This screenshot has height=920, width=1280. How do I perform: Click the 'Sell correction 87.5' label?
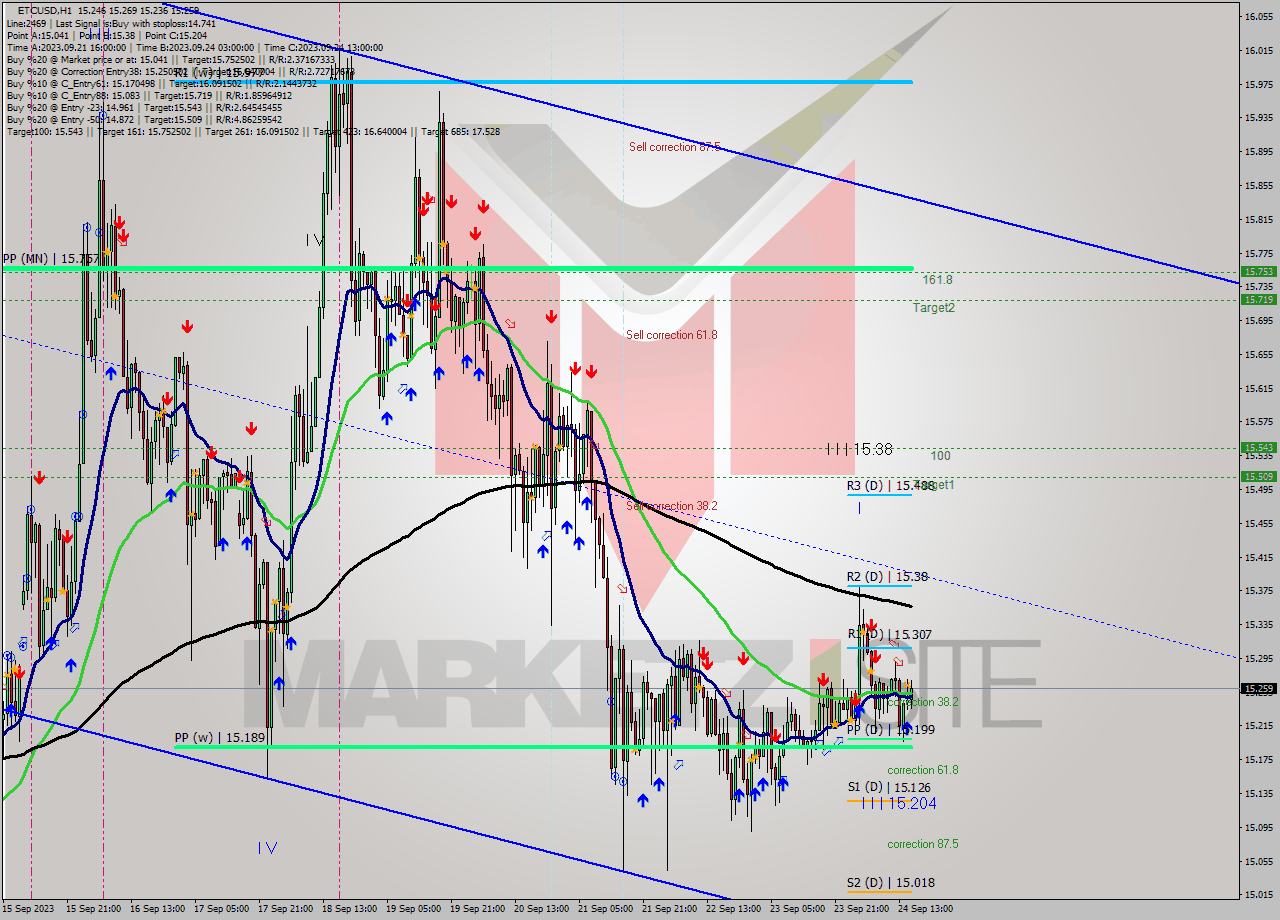click(674, 147)
